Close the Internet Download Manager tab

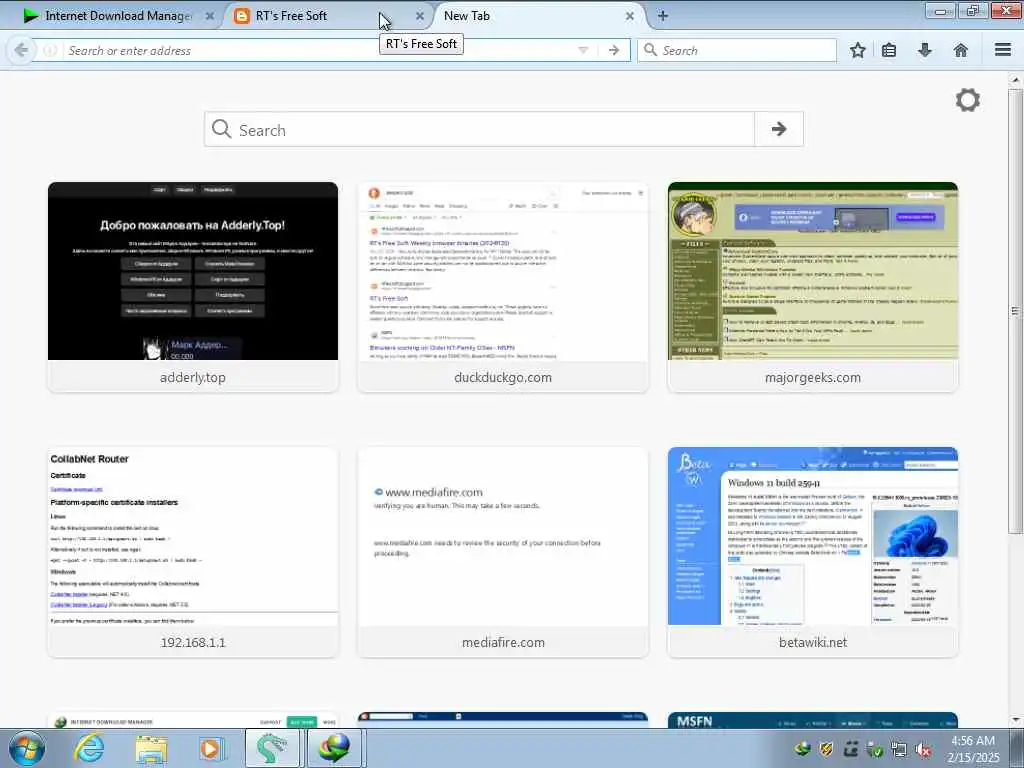[210, 16]
